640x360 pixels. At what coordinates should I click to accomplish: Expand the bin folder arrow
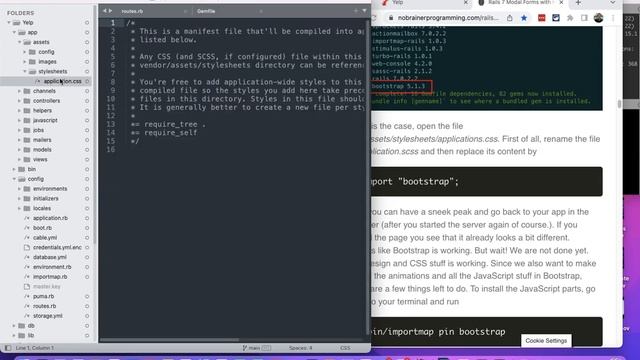click(x=14, y=169)
